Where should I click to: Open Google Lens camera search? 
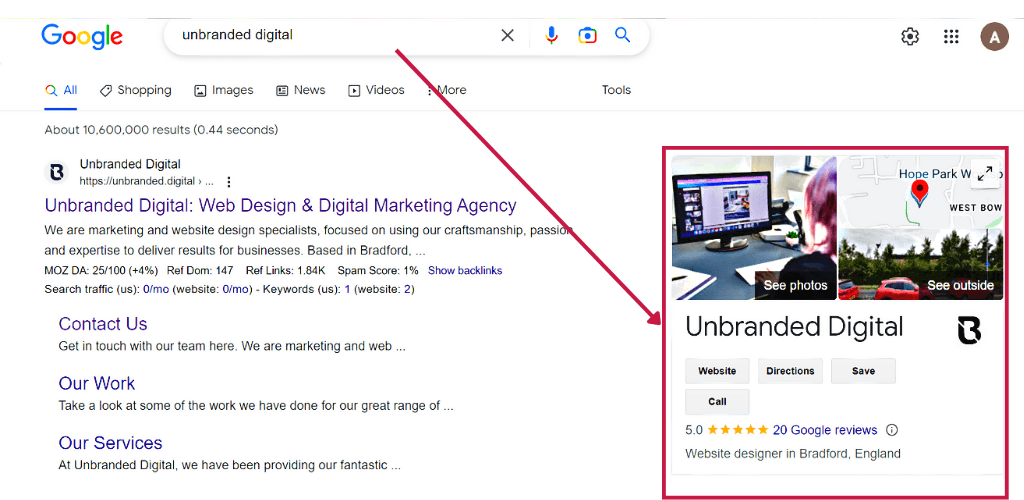pos(587,36)
